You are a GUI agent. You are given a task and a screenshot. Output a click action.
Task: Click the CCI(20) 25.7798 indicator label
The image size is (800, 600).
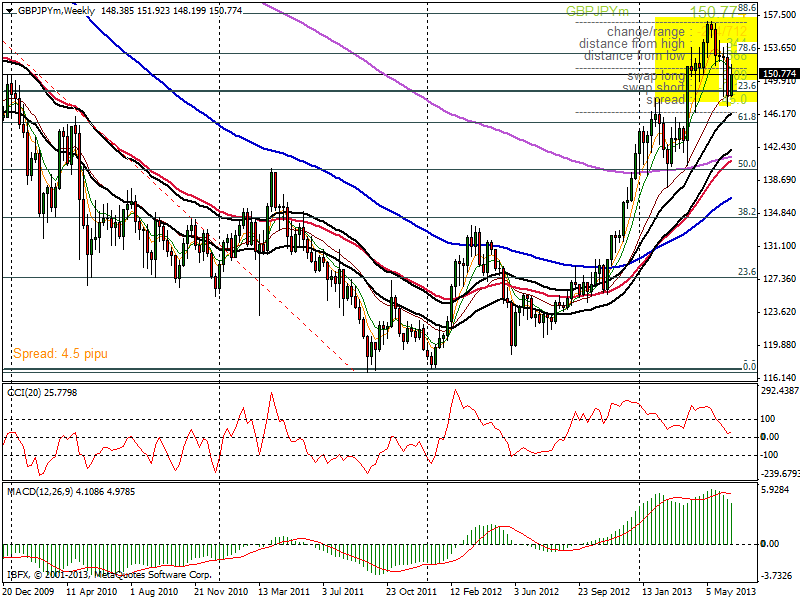(x=42, y=393)
